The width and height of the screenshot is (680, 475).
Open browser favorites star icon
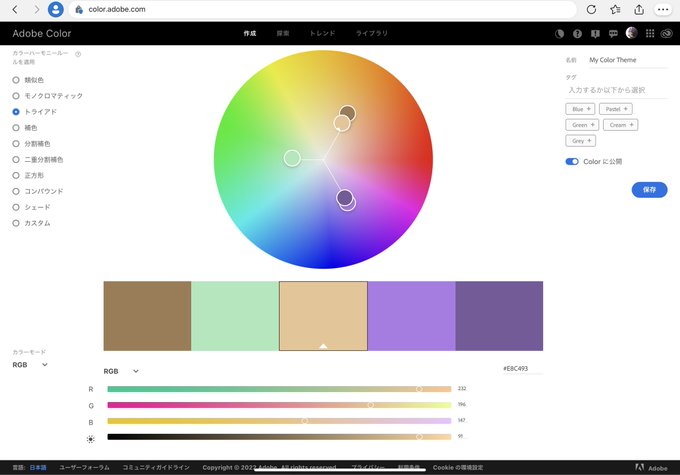[x=615, y=9]
